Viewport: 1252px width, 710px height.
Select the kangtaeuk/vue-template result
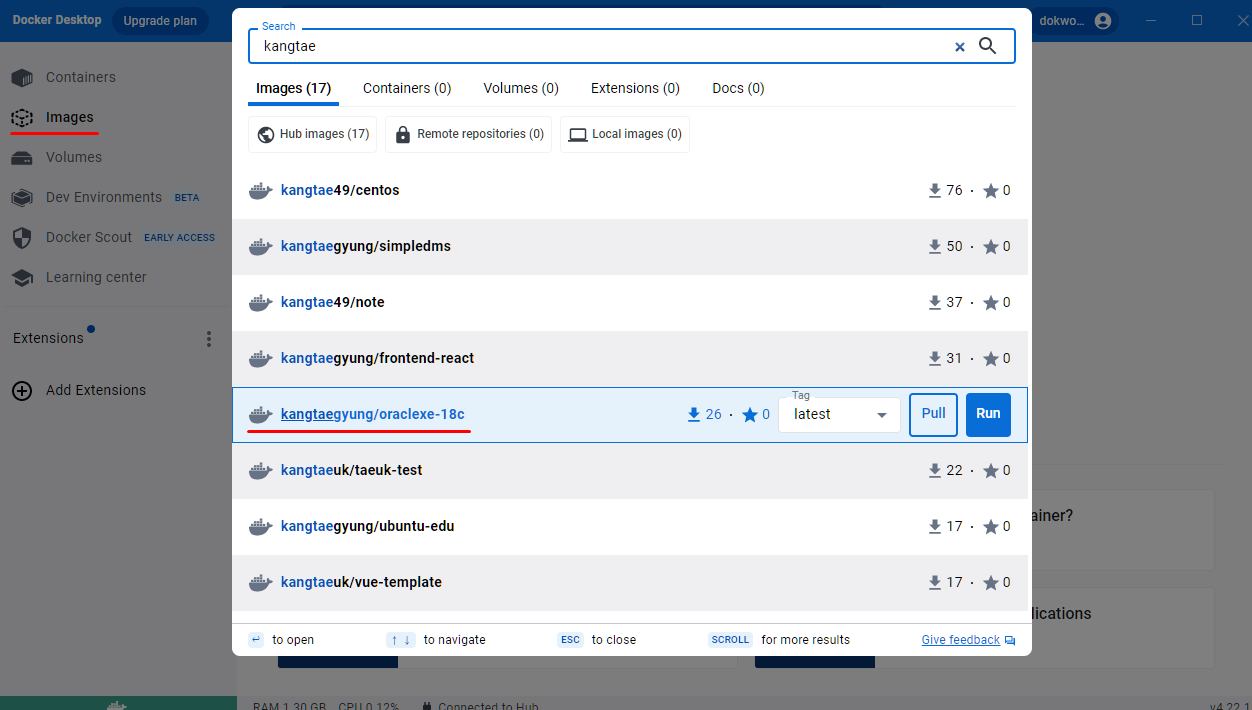click(630, 583)
